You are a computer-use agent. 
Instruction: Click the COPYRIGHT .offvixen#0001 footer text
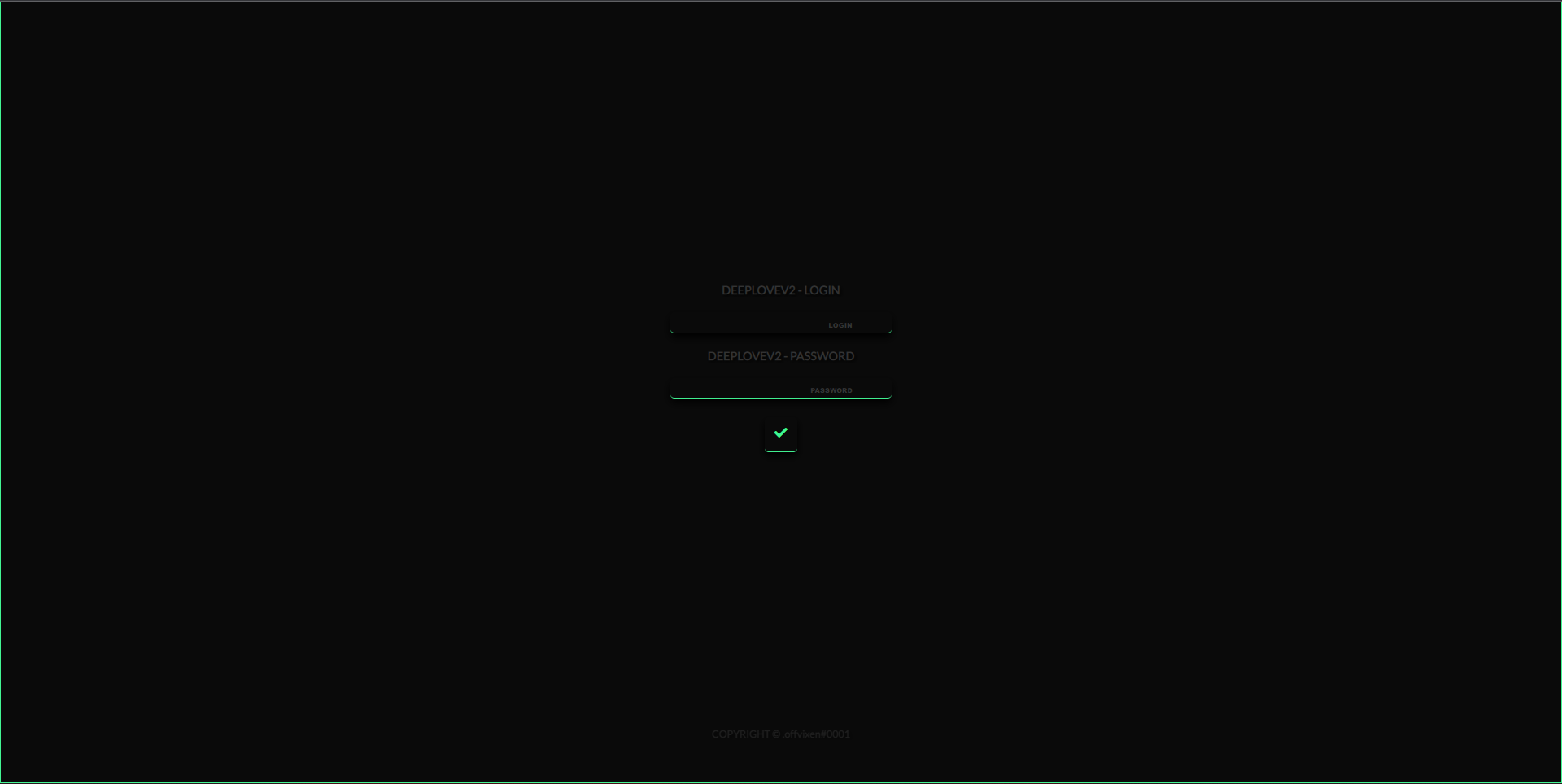(781, 734)
